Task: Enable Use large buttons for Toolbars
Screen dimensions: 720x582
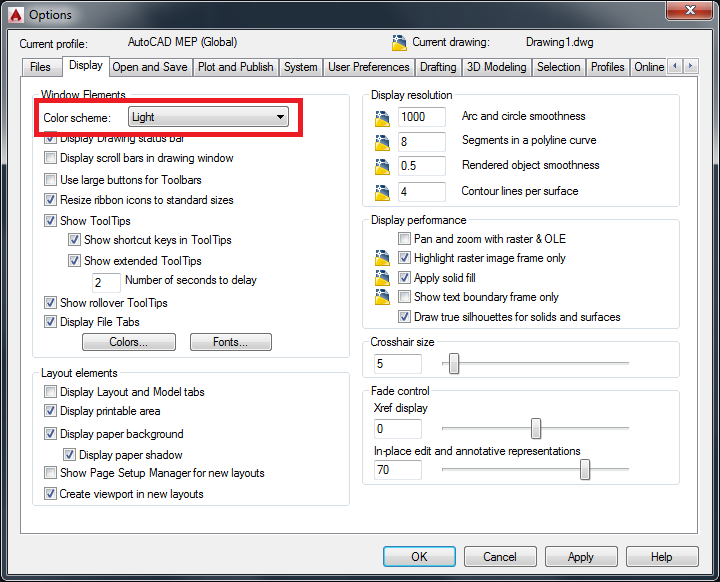Action: click(50, 179)
